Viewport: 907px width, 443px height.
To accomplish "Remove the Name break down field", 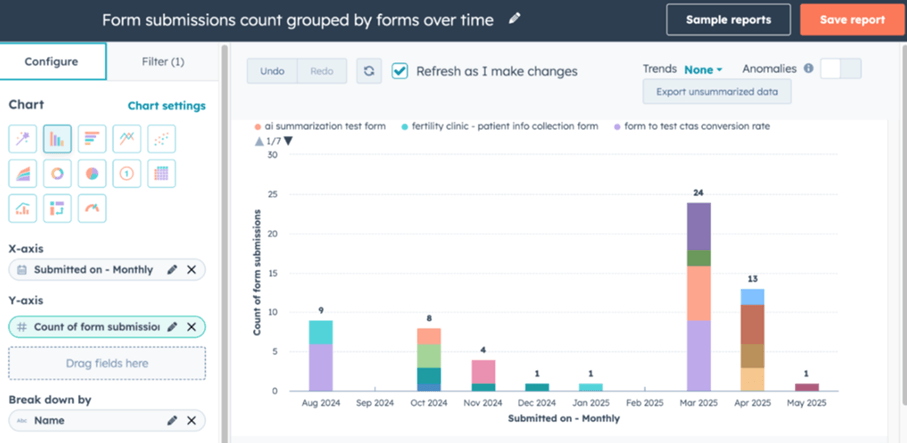I will pos(191,420).
